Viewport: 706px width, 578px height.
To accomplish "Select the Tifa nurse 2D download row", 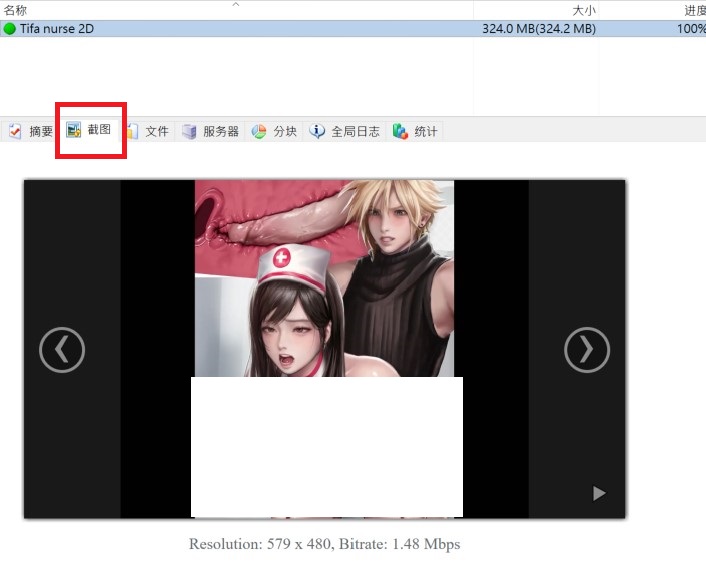I will pyautogui.click(x=353, y=29).
